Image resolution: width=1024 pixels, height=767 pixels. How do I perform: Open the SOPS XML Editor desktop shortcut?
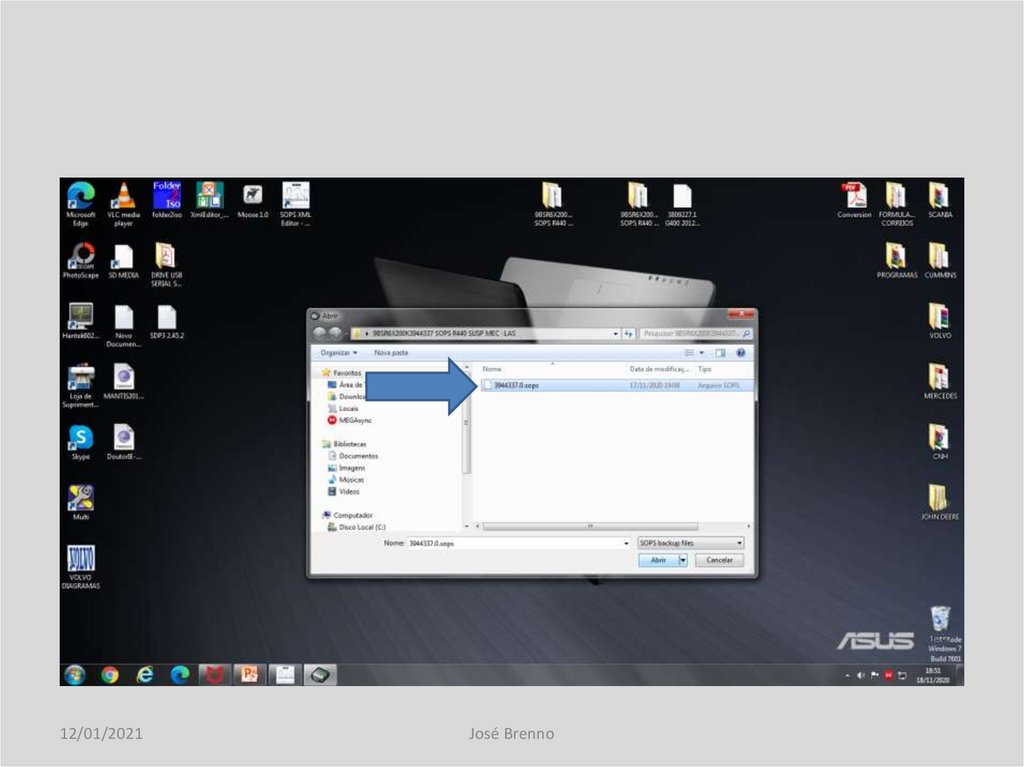tap(295, 197)
